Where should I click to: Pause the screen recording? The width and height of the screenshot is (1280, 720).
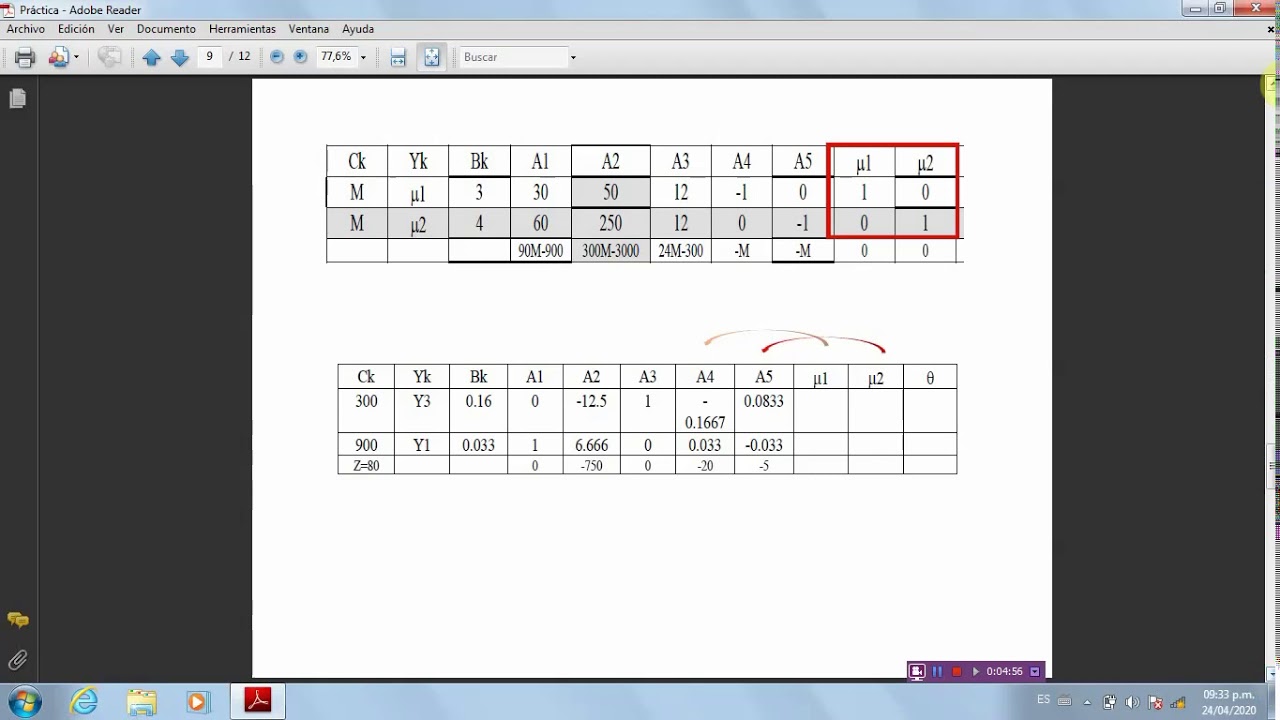[x=937, y=671]
